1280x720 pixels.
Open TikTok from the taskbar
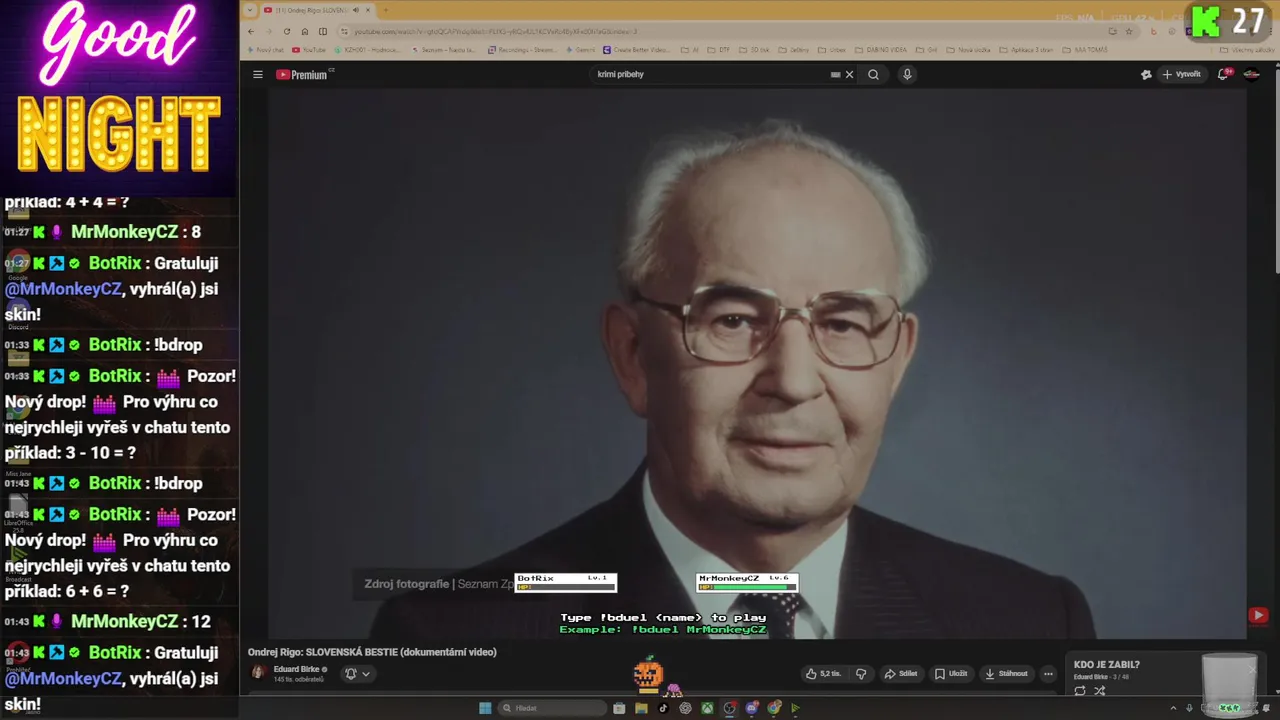pos(663,708)
